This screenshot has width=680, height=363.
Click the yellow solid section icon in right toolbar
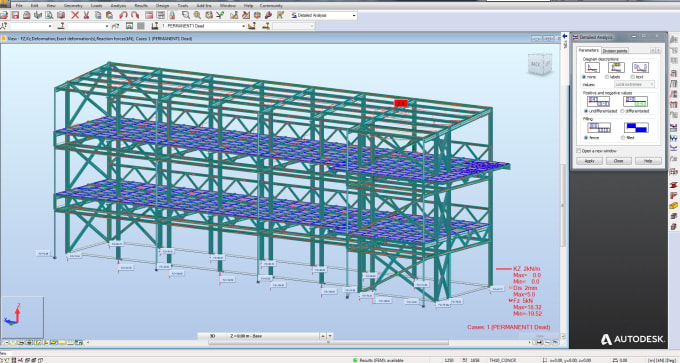click(673, 206)
